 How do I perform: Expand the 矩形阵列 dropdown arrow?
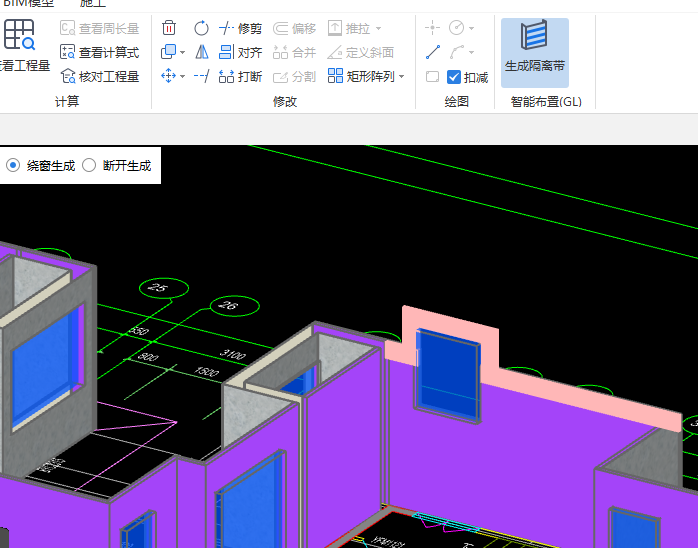tap(402, 76)
